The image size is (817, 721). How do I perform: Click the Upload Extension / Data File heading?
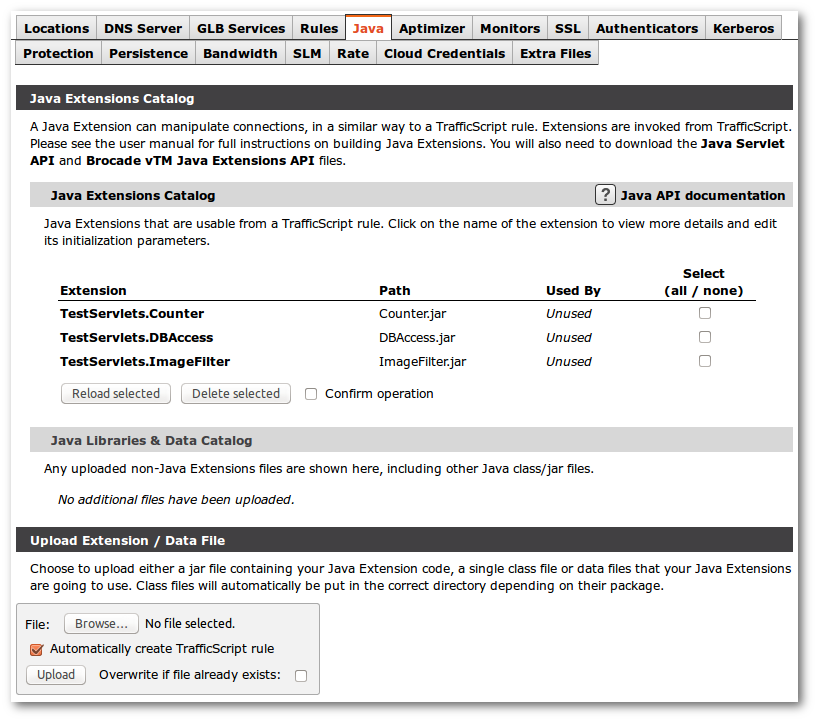click(128, 541)
